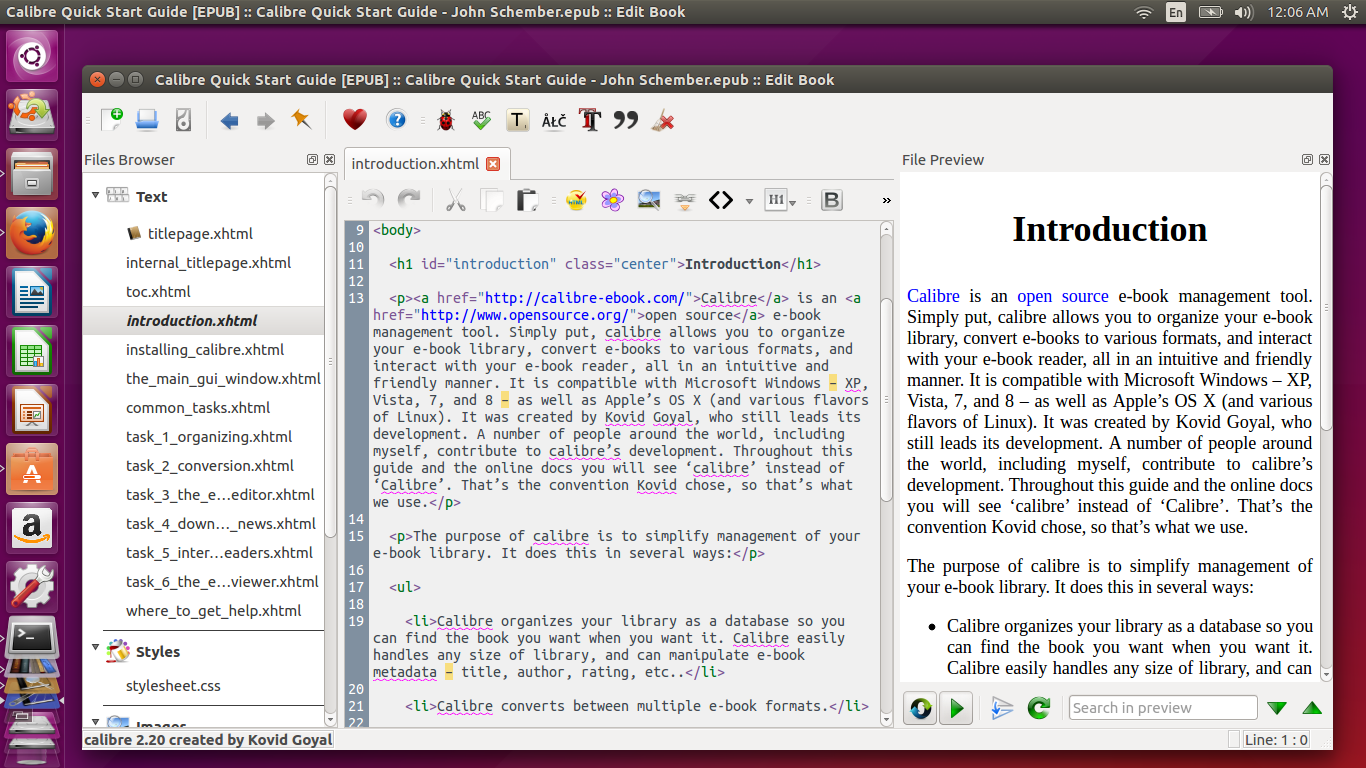Open installing_calibre.xhtml file

205,350
